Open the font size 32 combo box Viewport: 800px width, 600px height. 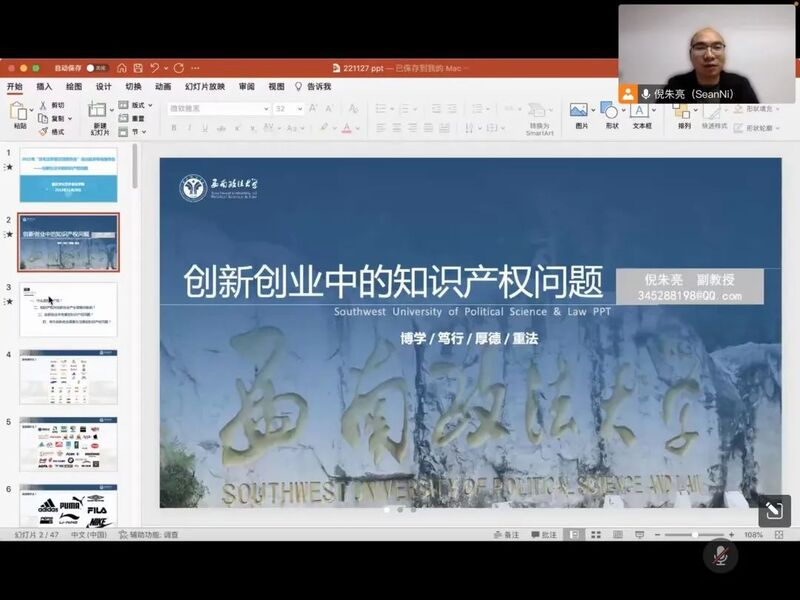tap(289, 109)
